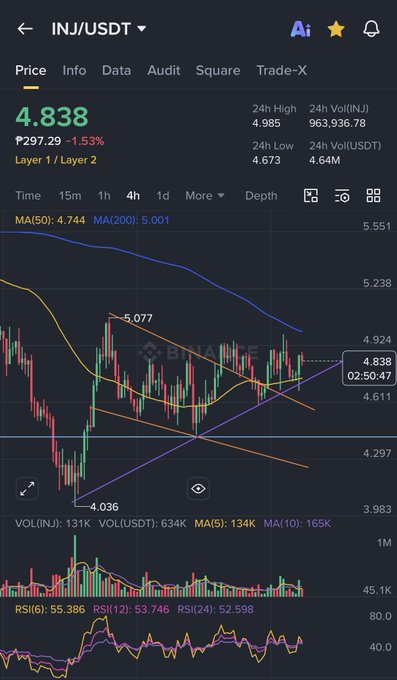Viewport: 397px width, 680px height.
Task: Tap the ₱297.29 converted price
Action: 38,141
